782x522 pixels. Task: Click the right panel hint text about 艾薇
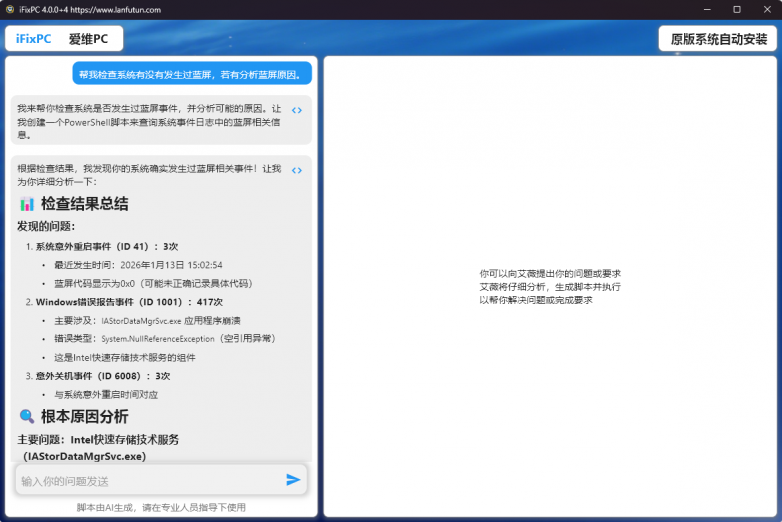(550, 286)
